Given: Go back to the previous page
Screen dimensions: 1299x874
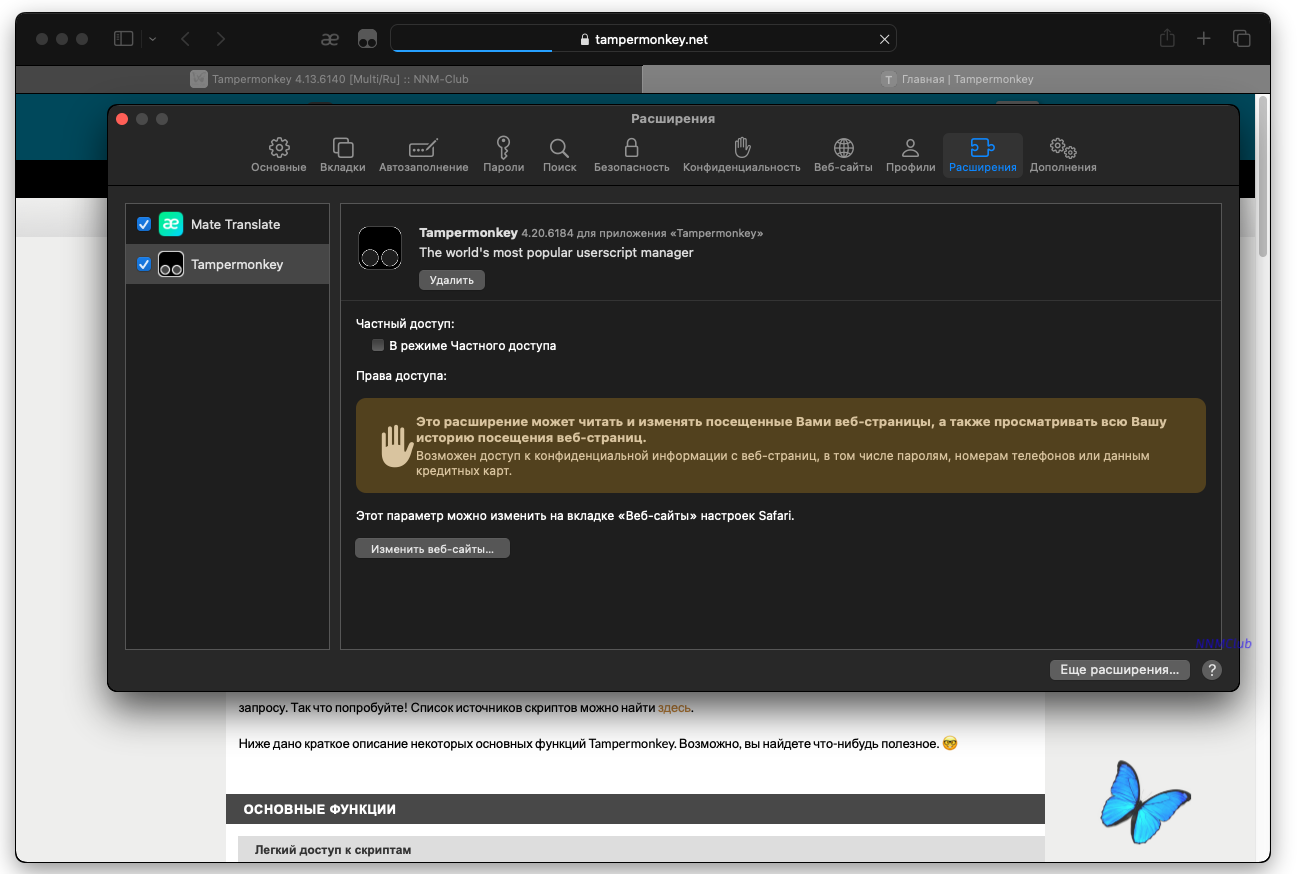Looking at the screenshot, I should pyautogui.click(x=185, y=39).
